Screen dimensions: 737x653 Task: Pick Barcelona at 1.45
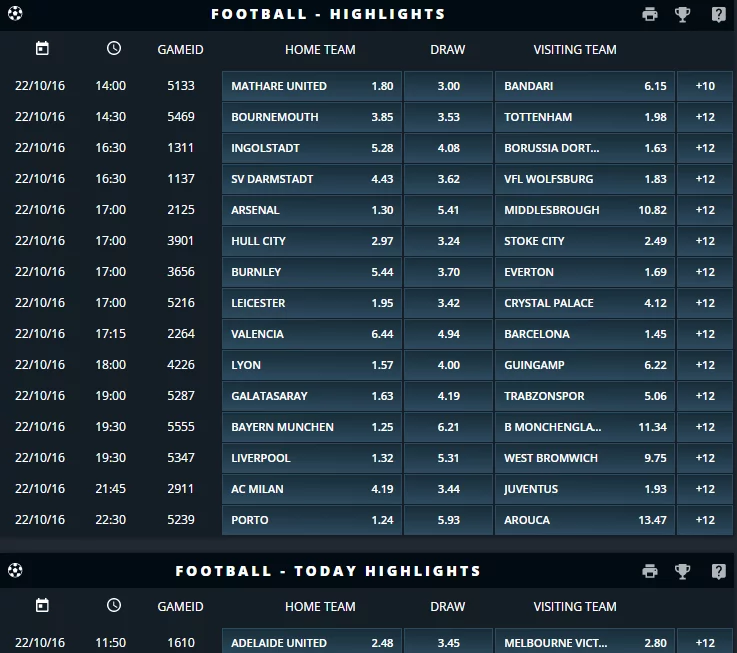point(585,334)
